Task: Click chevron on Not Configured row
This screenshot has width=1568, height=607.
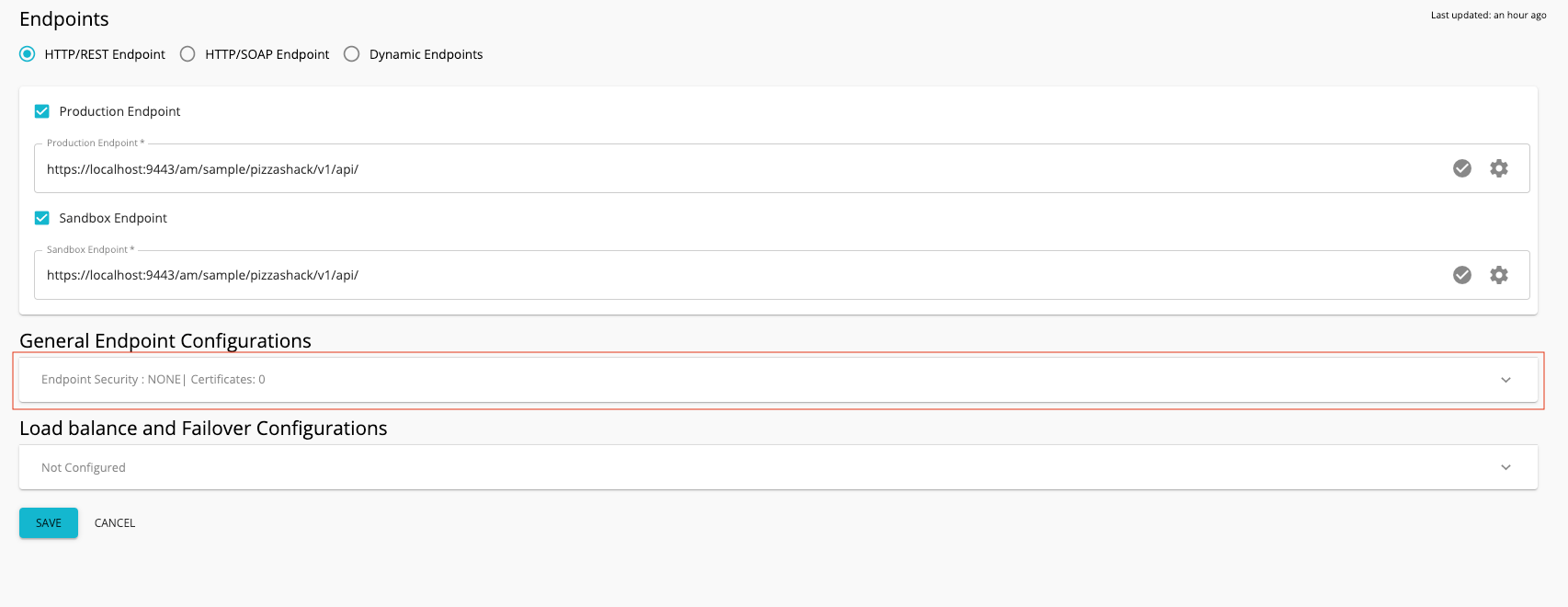Action: 1506,467
